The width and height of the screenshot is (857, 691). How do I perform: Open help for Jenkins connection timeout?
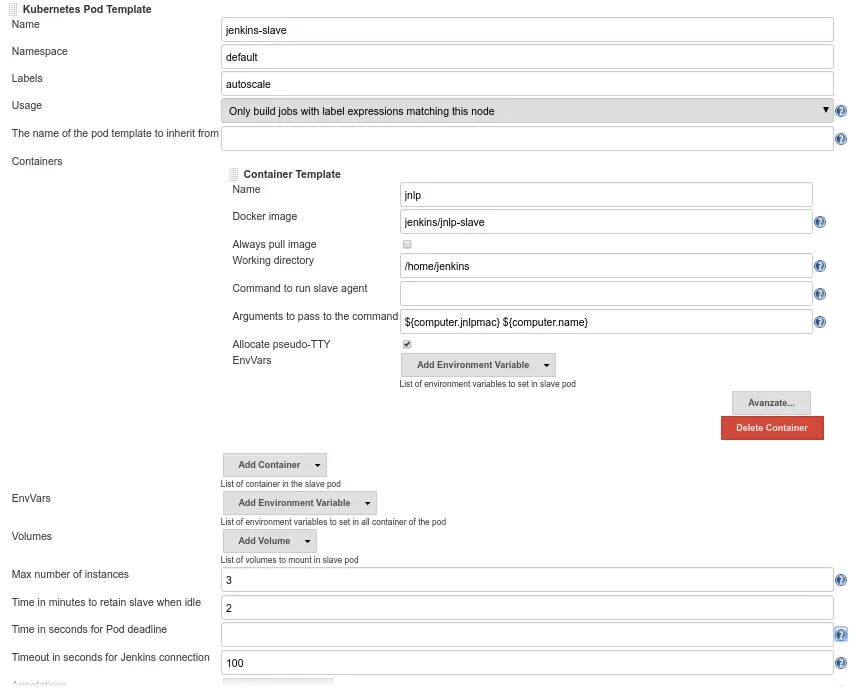pos(841,663)
